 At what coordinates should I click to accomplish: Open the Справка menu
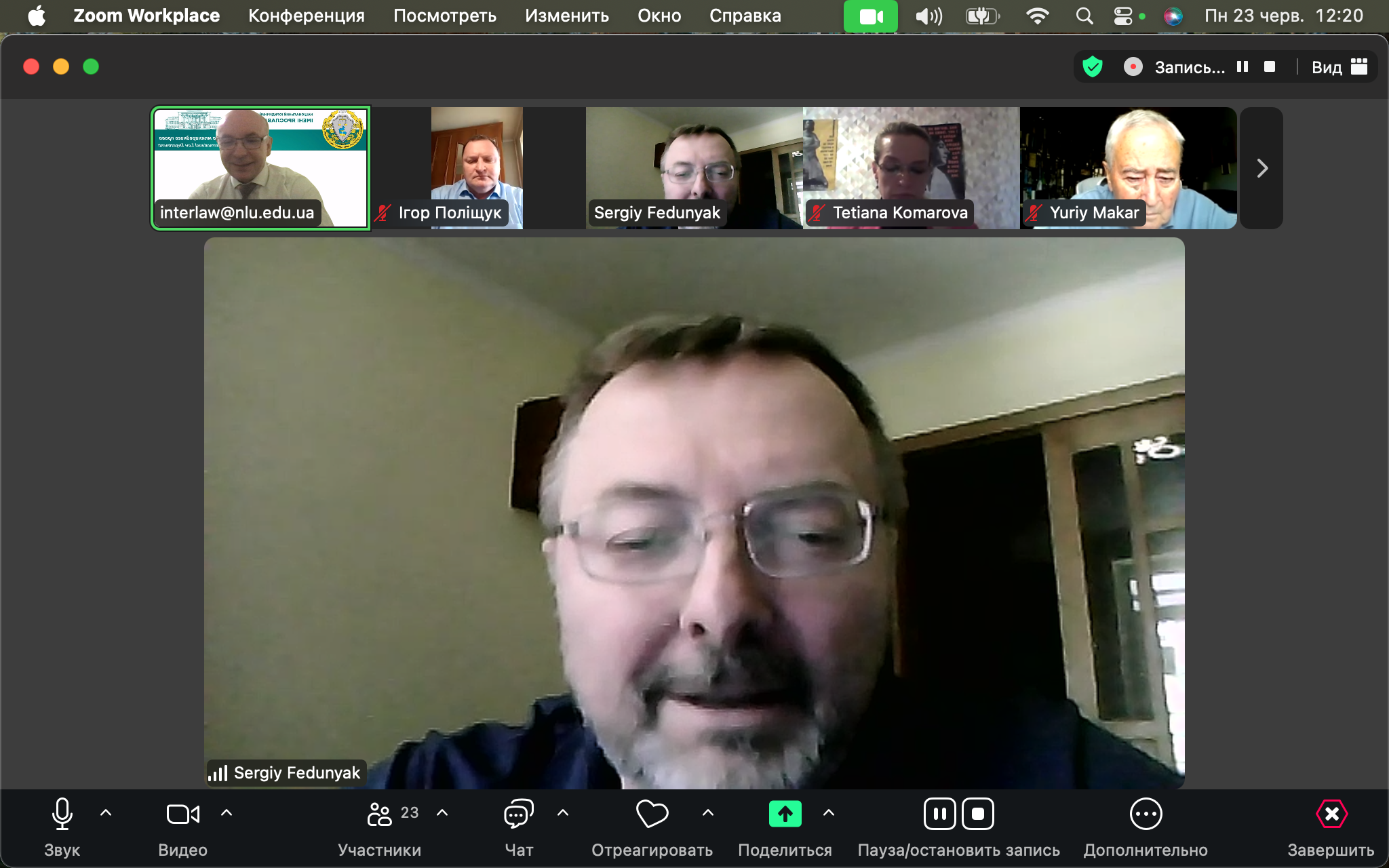point(745,16)
